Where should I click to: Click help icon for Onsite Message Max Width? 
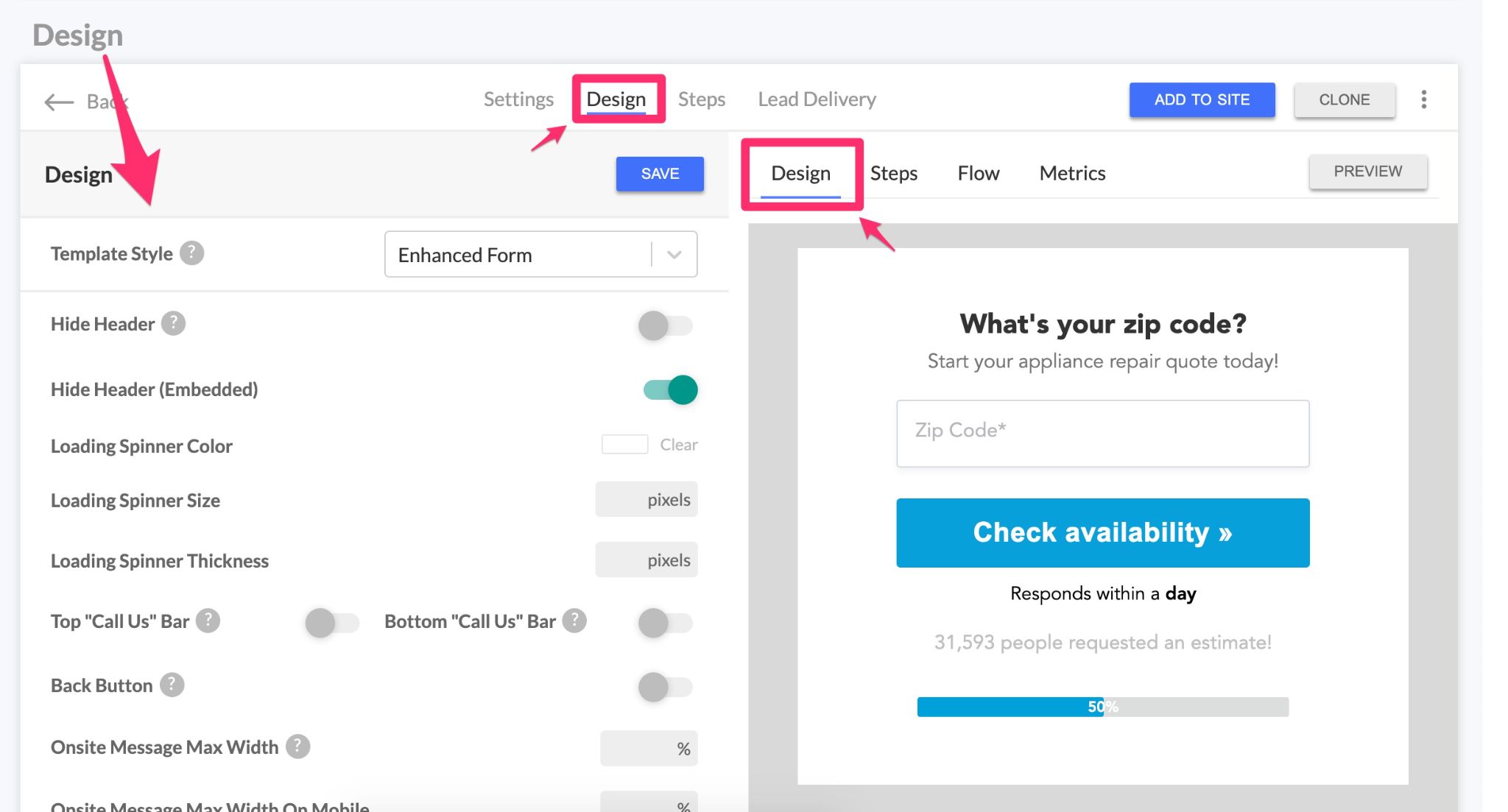297,746
